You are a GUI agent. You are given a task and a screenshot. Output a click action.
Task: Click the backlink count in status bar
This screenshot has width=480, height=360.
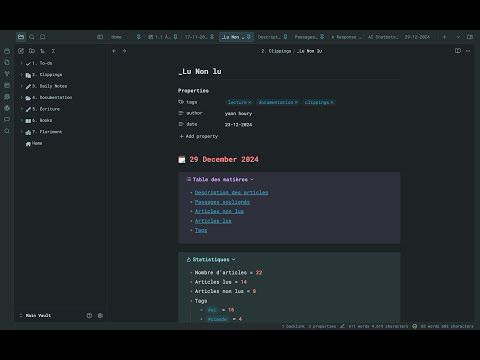(x=293, y=326)
